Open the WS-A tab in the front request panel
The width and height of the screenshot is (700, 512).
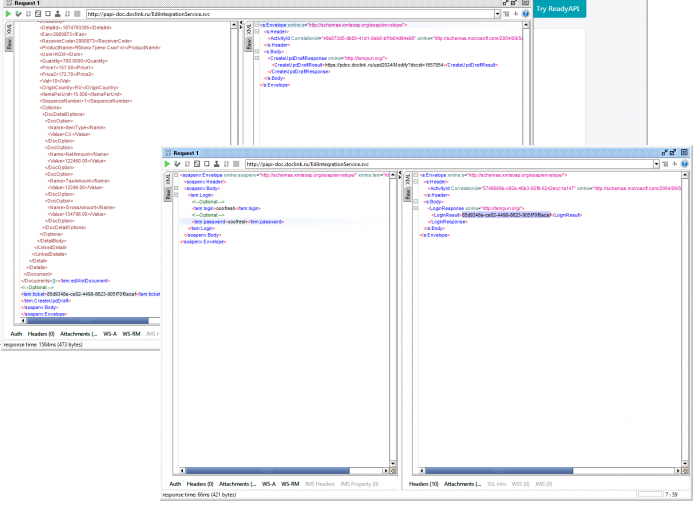coord(269,484)
